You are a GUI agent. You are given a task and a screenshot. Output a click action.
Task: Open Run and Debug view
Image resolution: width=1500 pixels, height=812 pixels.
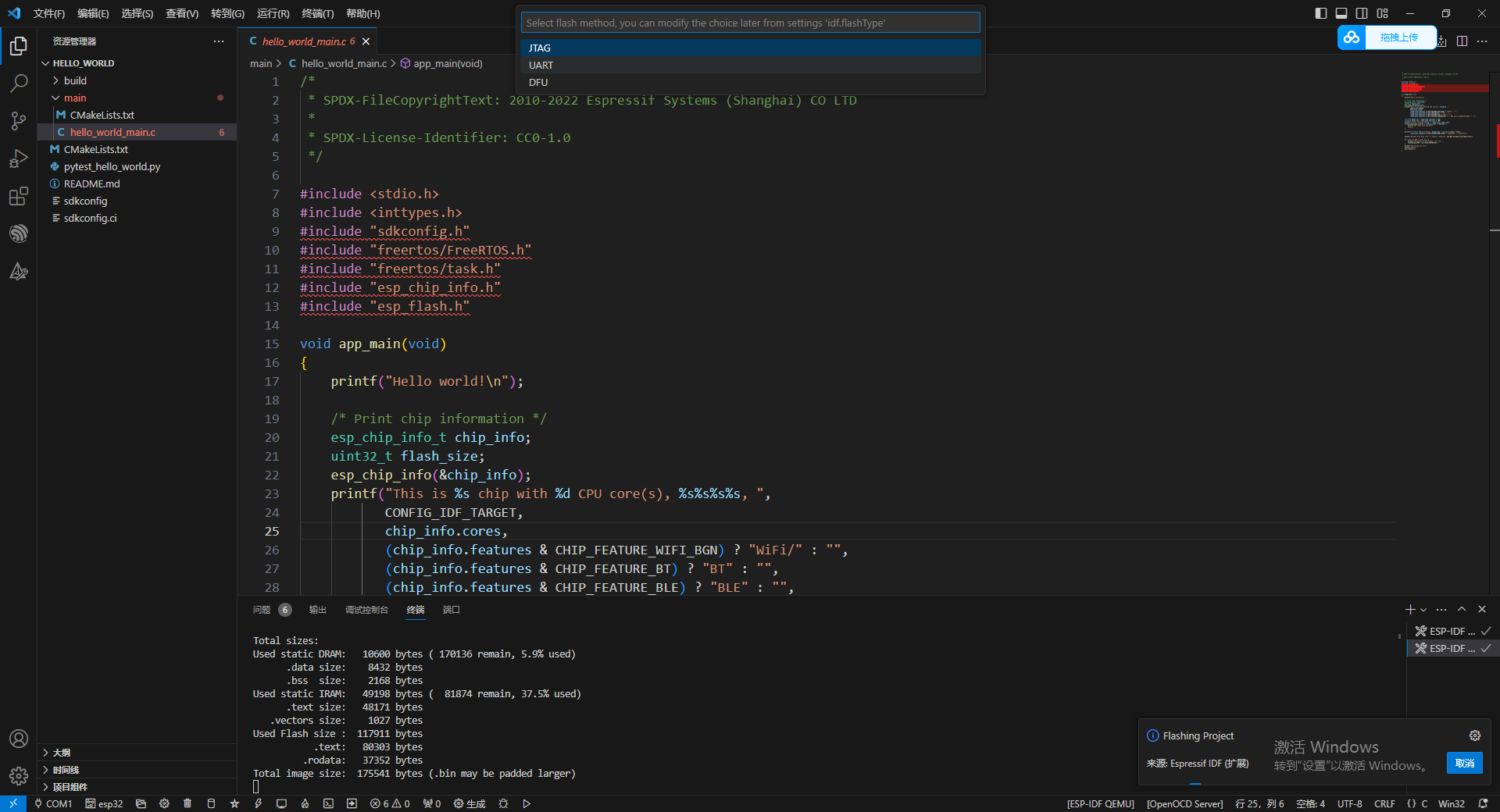(x=19, y=158)
